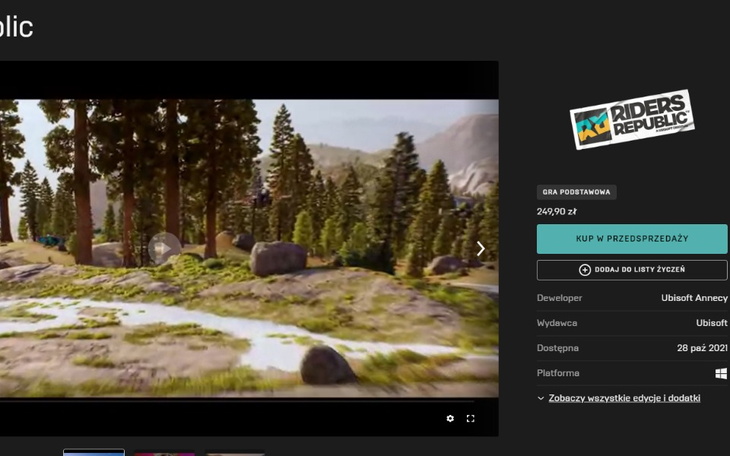Click the Windows platform icon
The image size is (730, 456).
(721, 373)
